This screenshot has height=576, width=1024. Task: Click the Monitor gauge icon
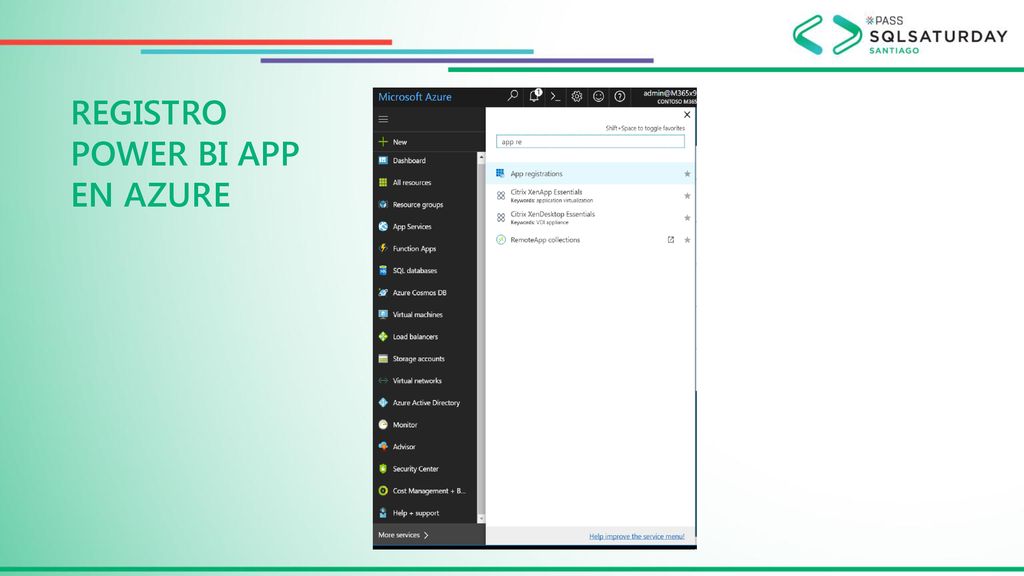(x=383, y=424)
